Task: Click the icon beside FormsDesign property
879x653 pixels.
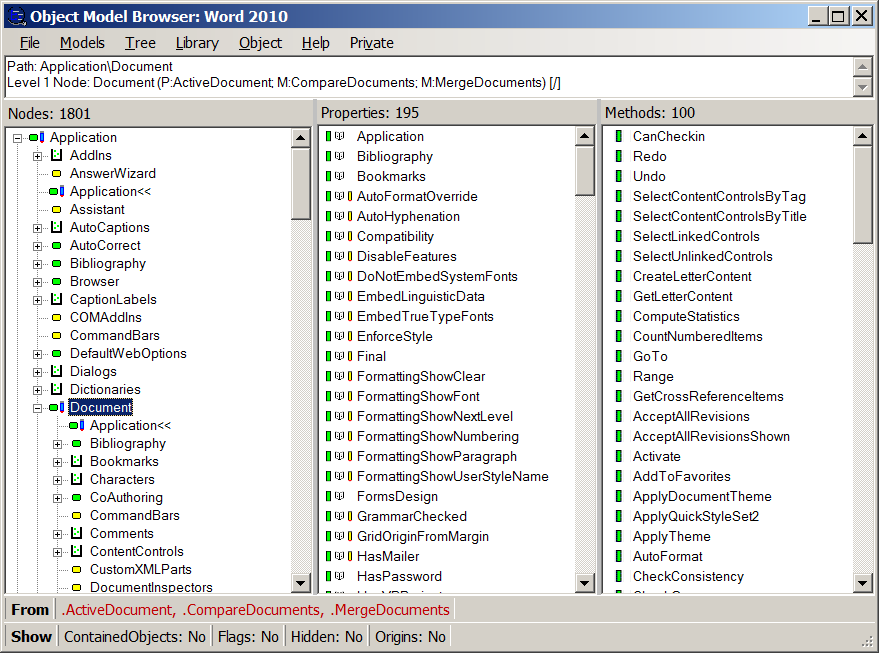Action: coord(335,496)
